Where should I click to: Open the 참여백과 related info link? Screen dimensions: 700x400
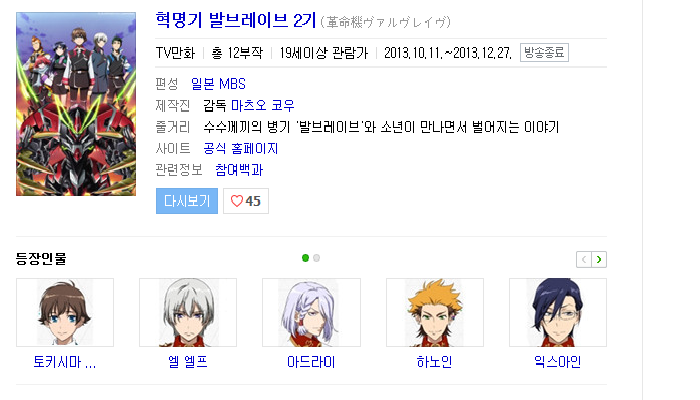click(239, 170)
